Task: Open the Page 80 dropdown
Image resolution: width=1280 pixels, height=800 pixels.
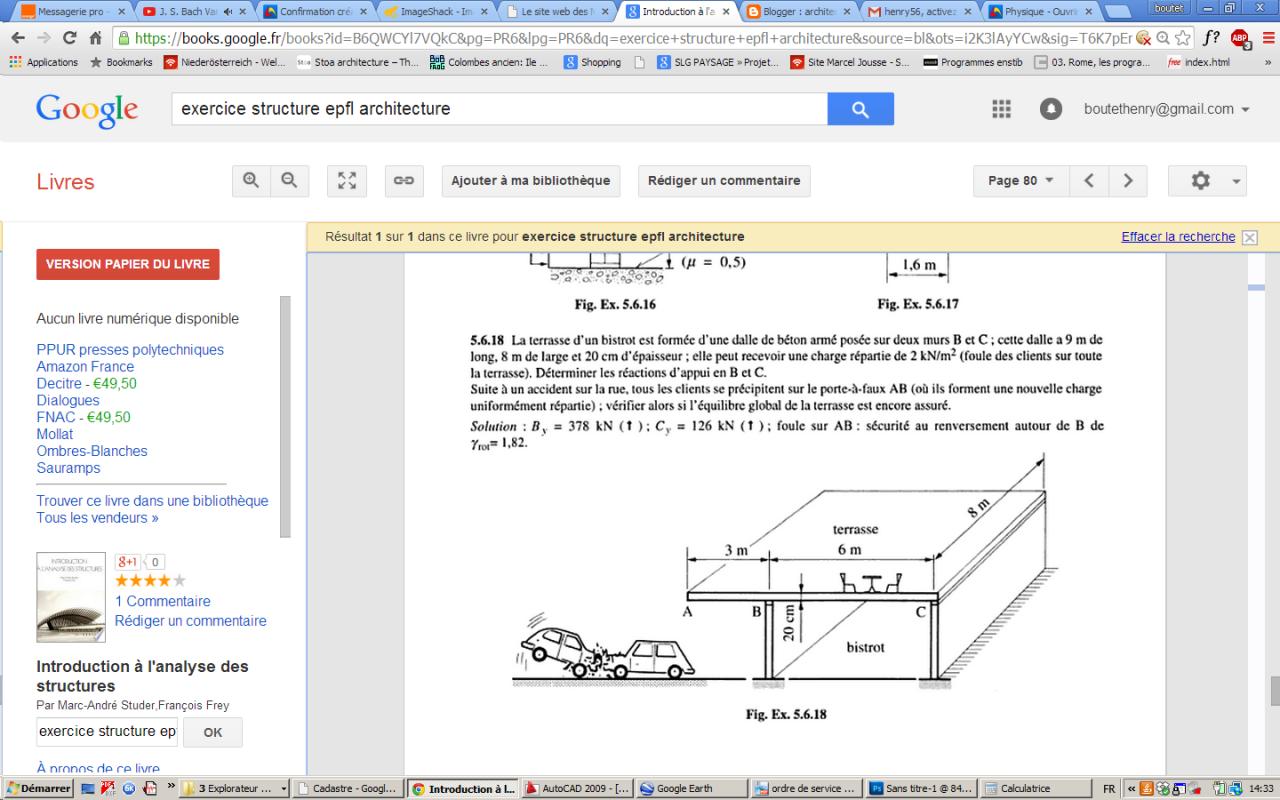Action: click(1021, 181)
